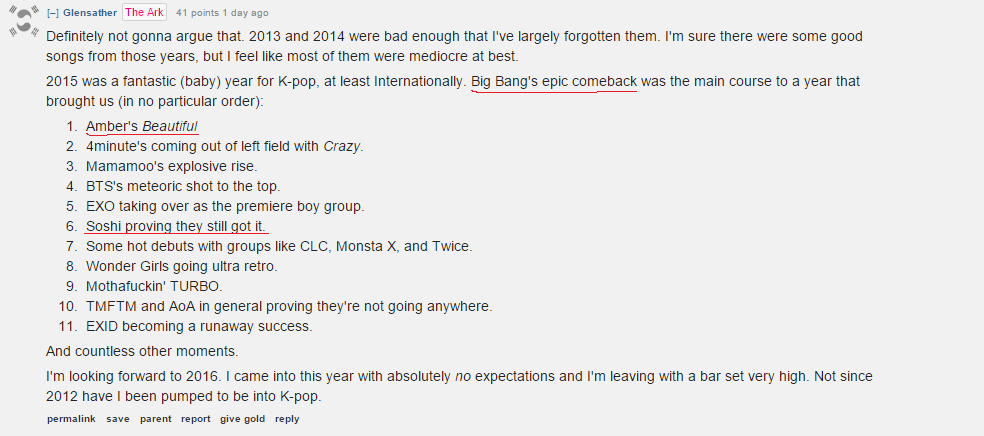This screenshot has width=984, height=436.
Task: Click the 'Mothafuckin' TURBO.' list item
Action: pyautogui.click(x=154, y=287)
